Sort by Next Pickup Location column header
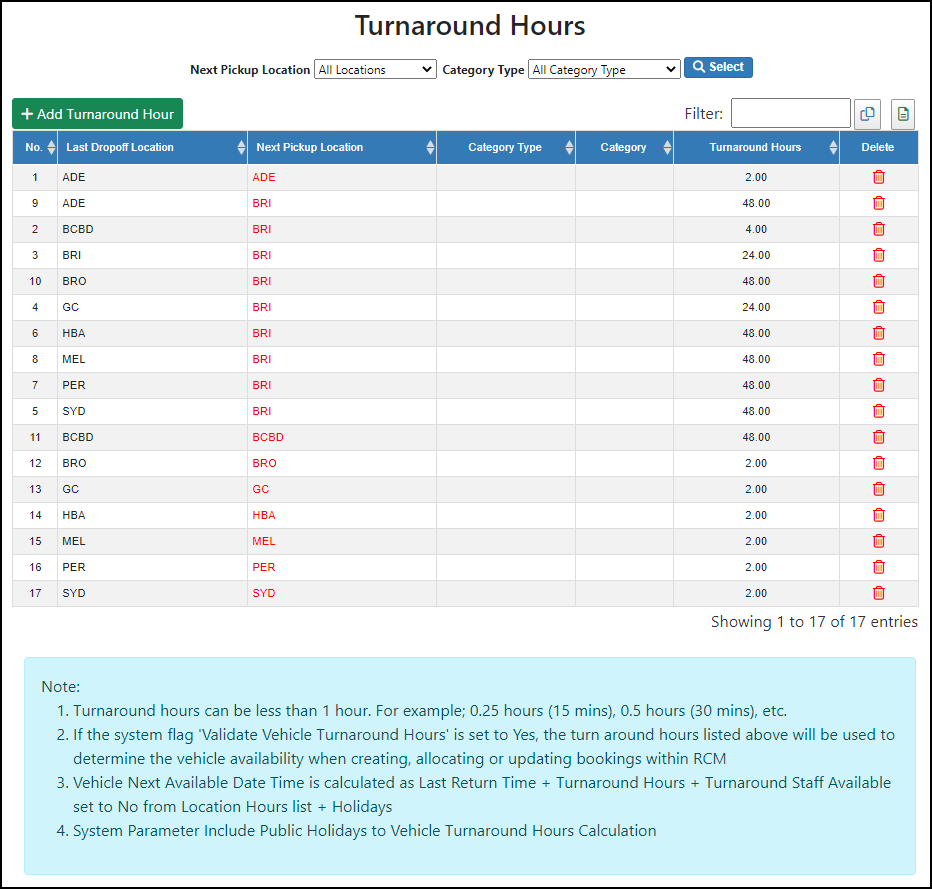The image size is (932, 889). [342, 147]
